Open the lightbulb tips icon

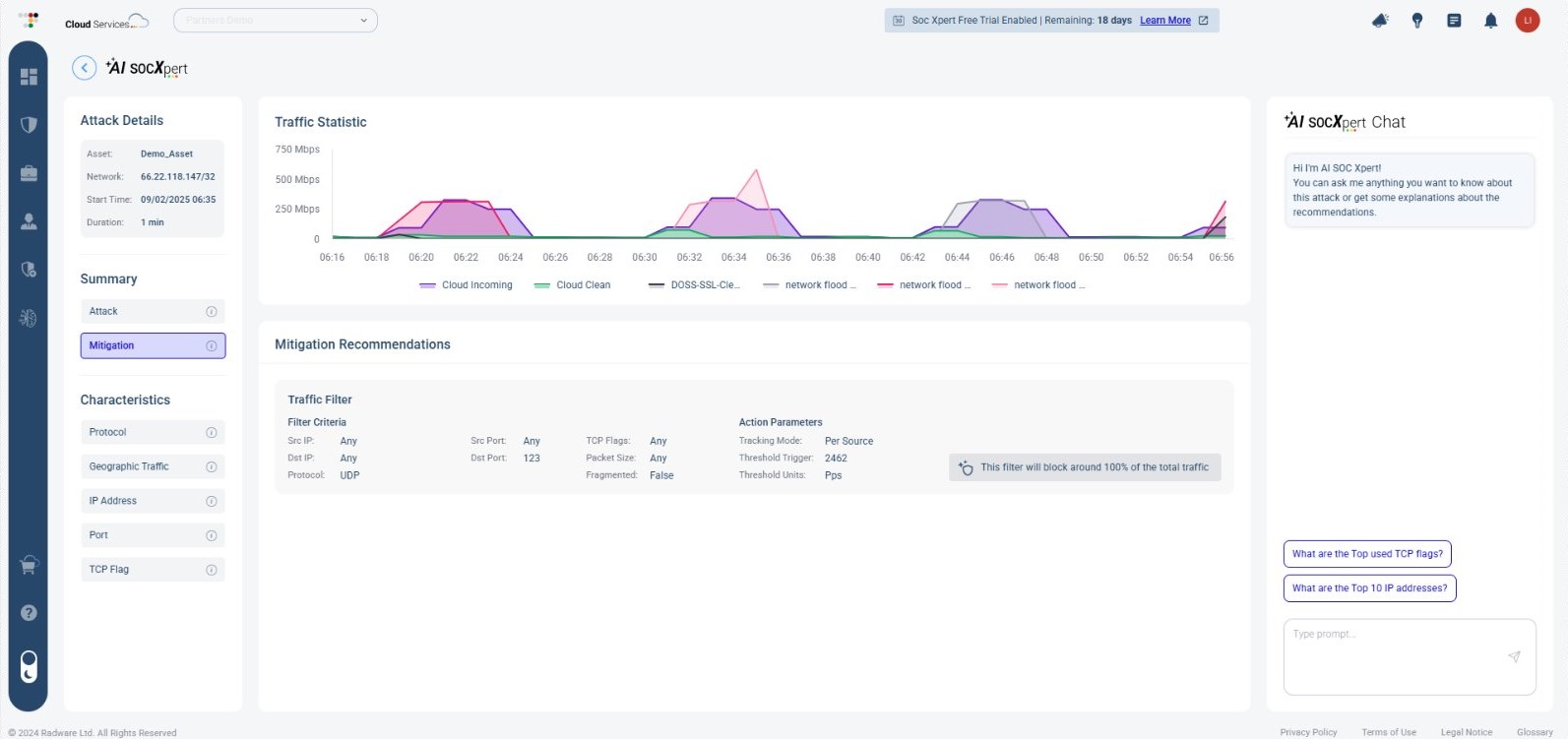1417,20
